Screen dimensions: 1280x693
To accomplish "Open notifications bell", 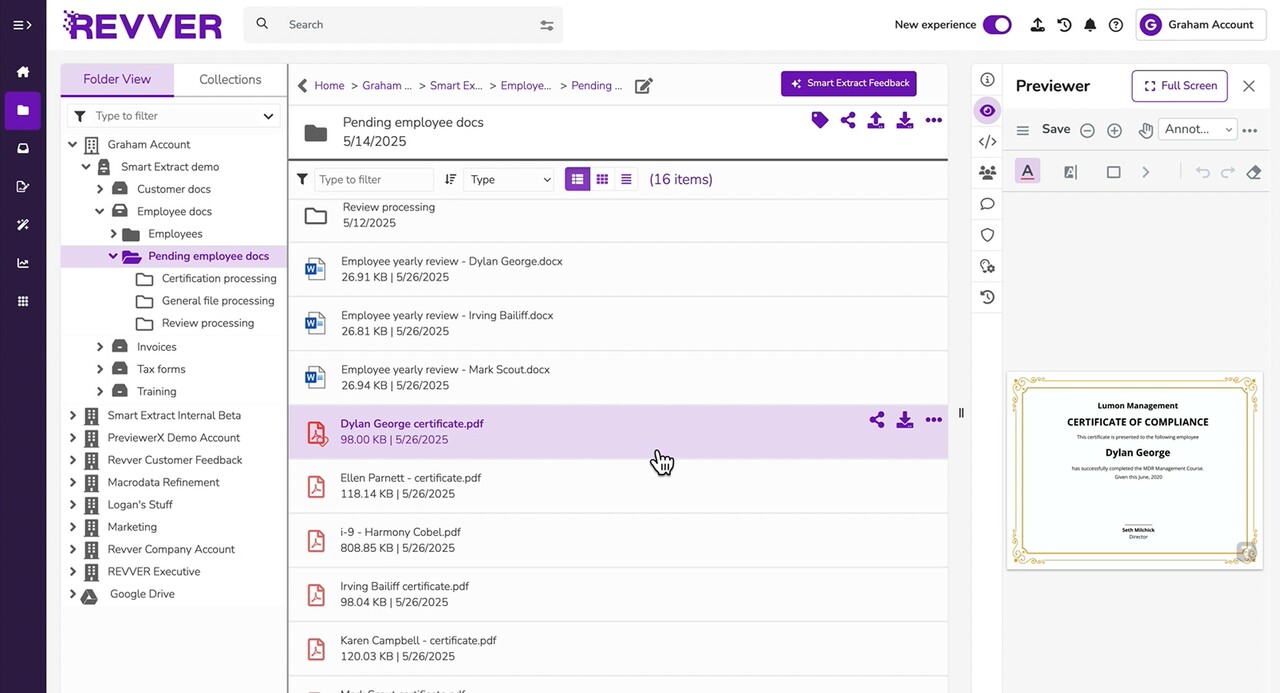I will (x=1090, y=25).
